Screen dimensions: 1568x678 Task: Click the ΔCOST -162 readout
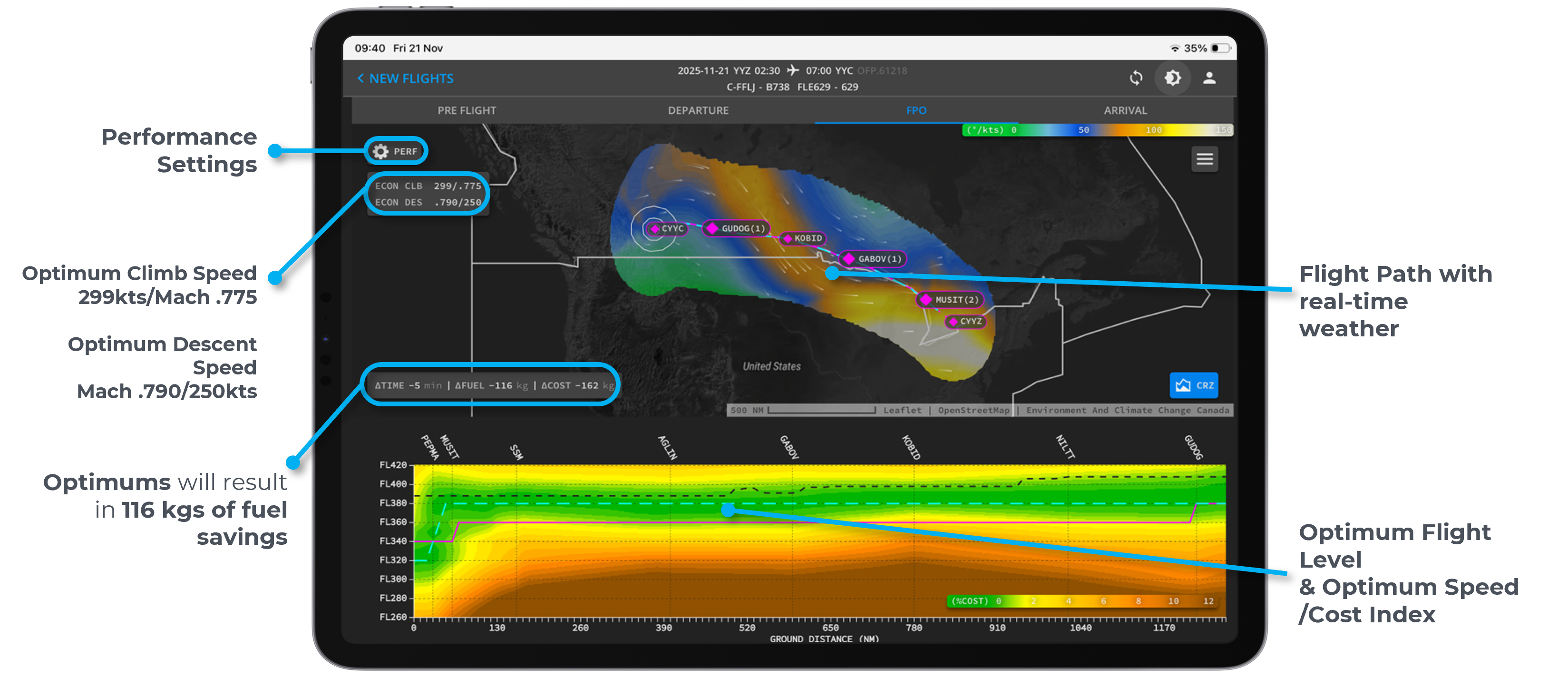(578, 385)
